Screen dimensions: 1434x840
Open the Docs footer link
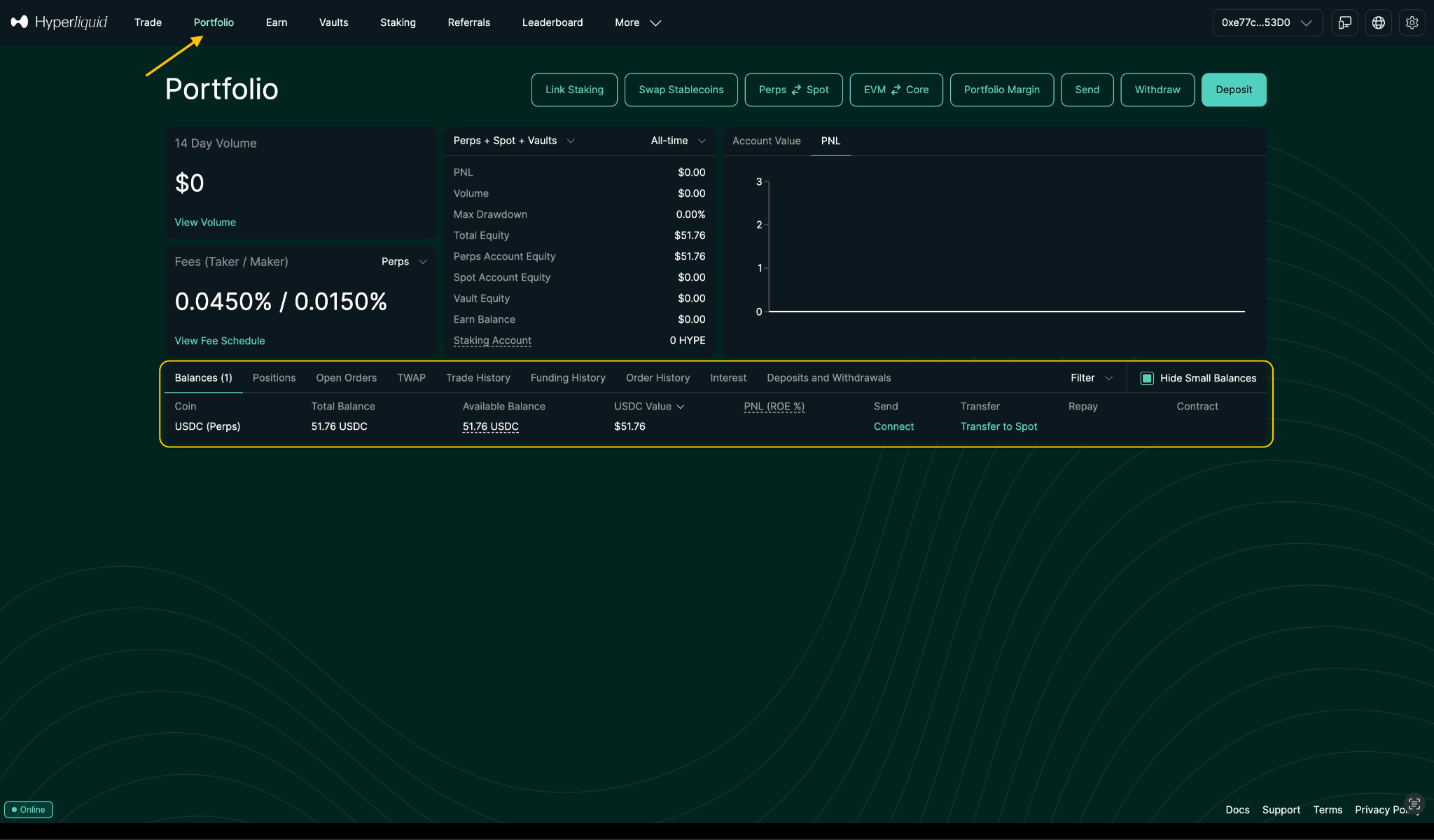1237,810
